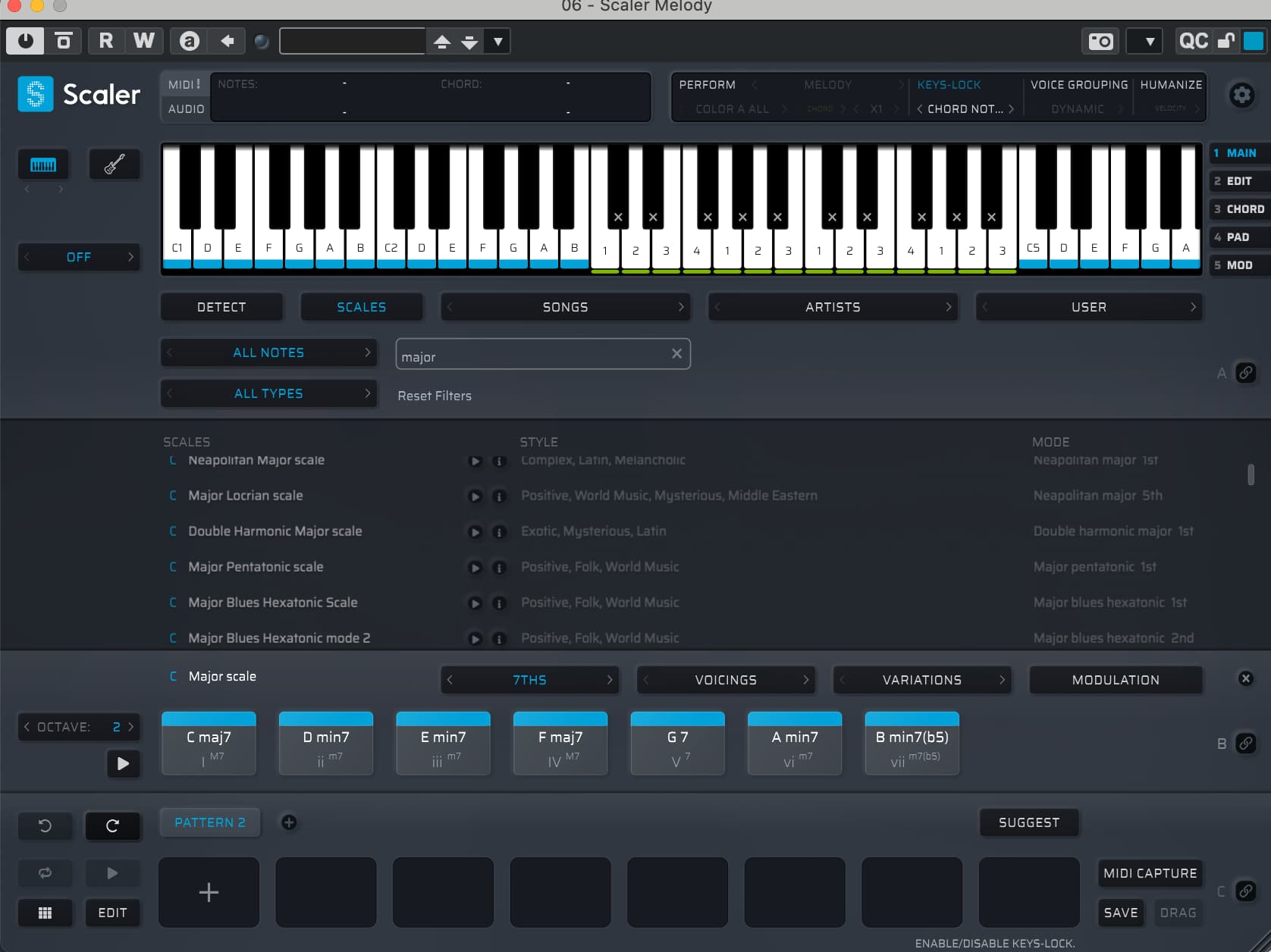Click the MIDI CAPTURE button
This screenshot has height=952, width=1271.
pyautogui.click(x=1150, y=873)
